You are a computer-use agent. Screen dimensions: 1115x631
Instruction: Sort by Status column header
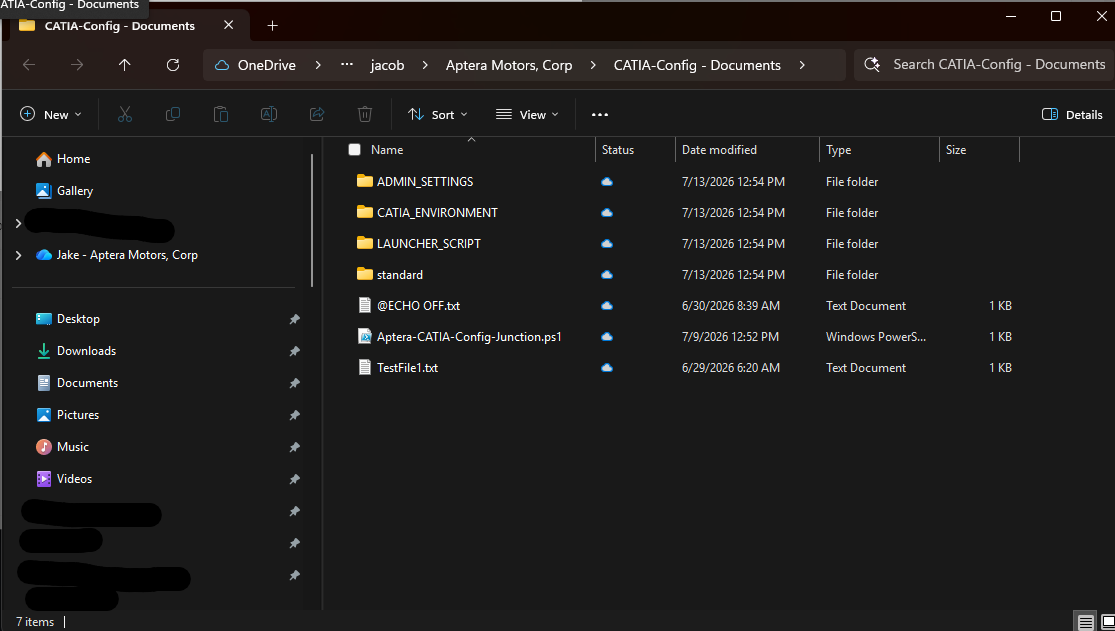coord(617,149)
